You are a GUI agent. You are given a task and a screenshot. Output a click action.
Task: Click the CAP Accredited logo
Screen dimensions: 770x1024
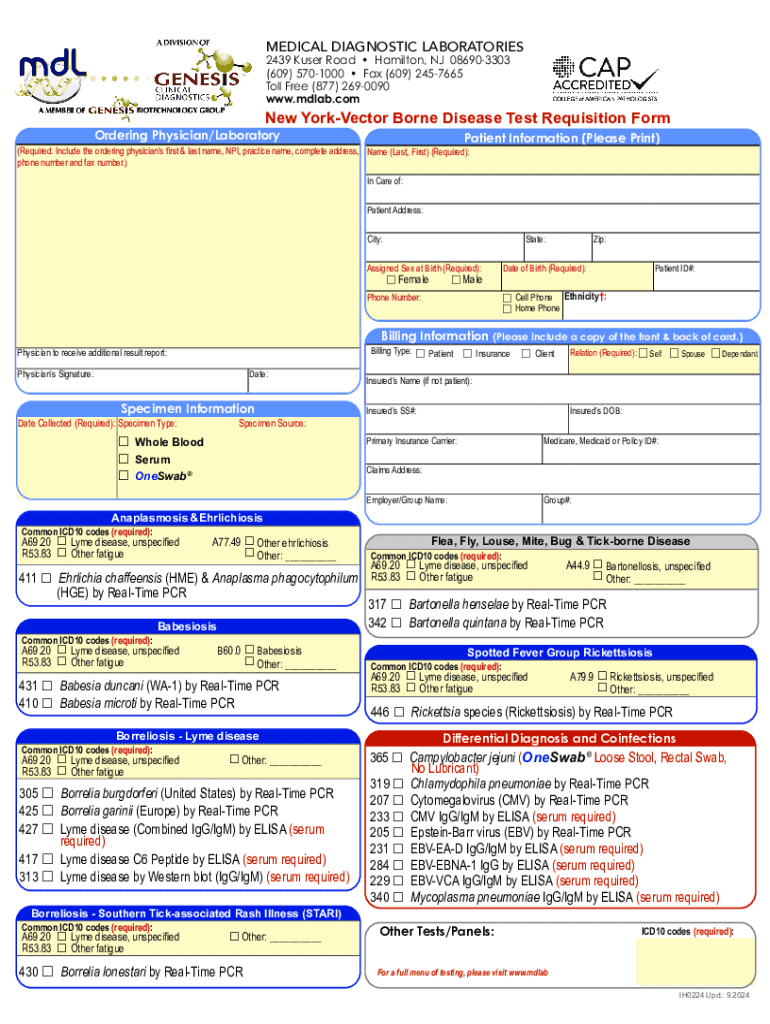click(604, 76)
